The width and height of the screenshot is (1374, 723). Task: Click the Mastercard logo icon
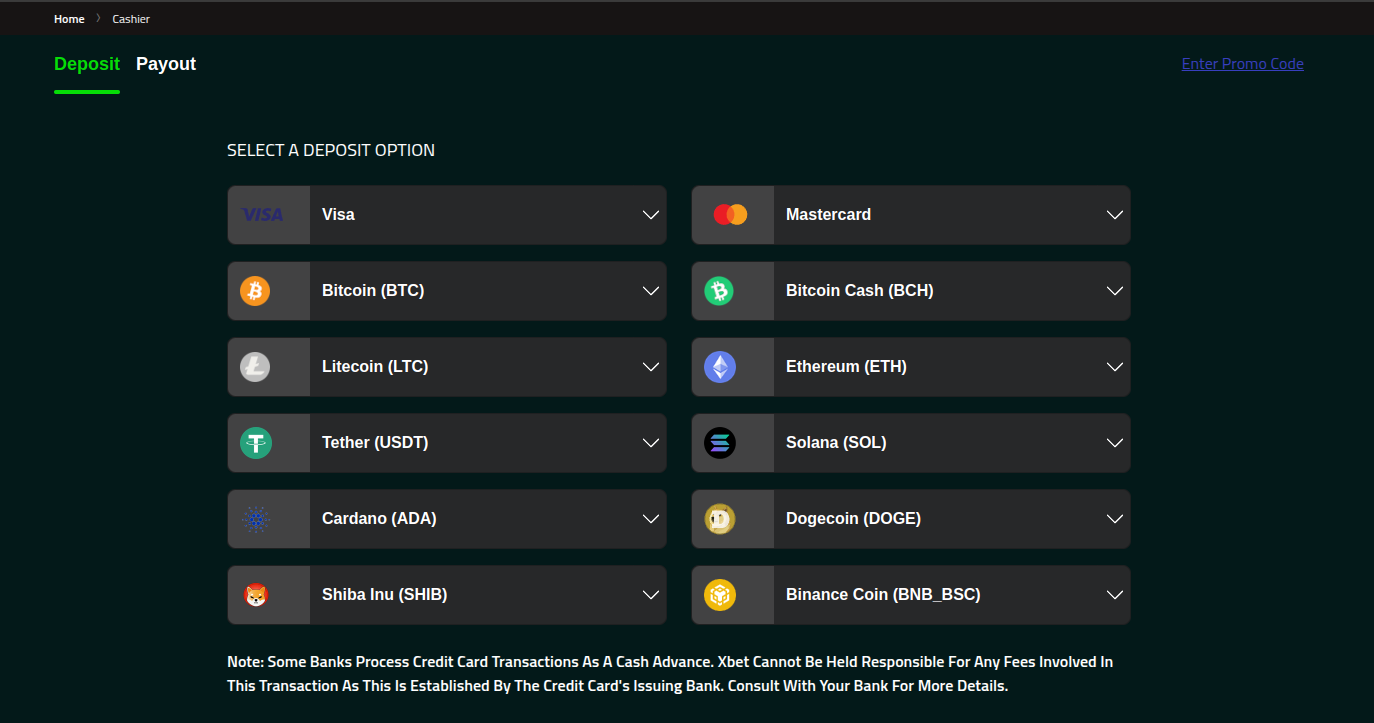[730, 215]
